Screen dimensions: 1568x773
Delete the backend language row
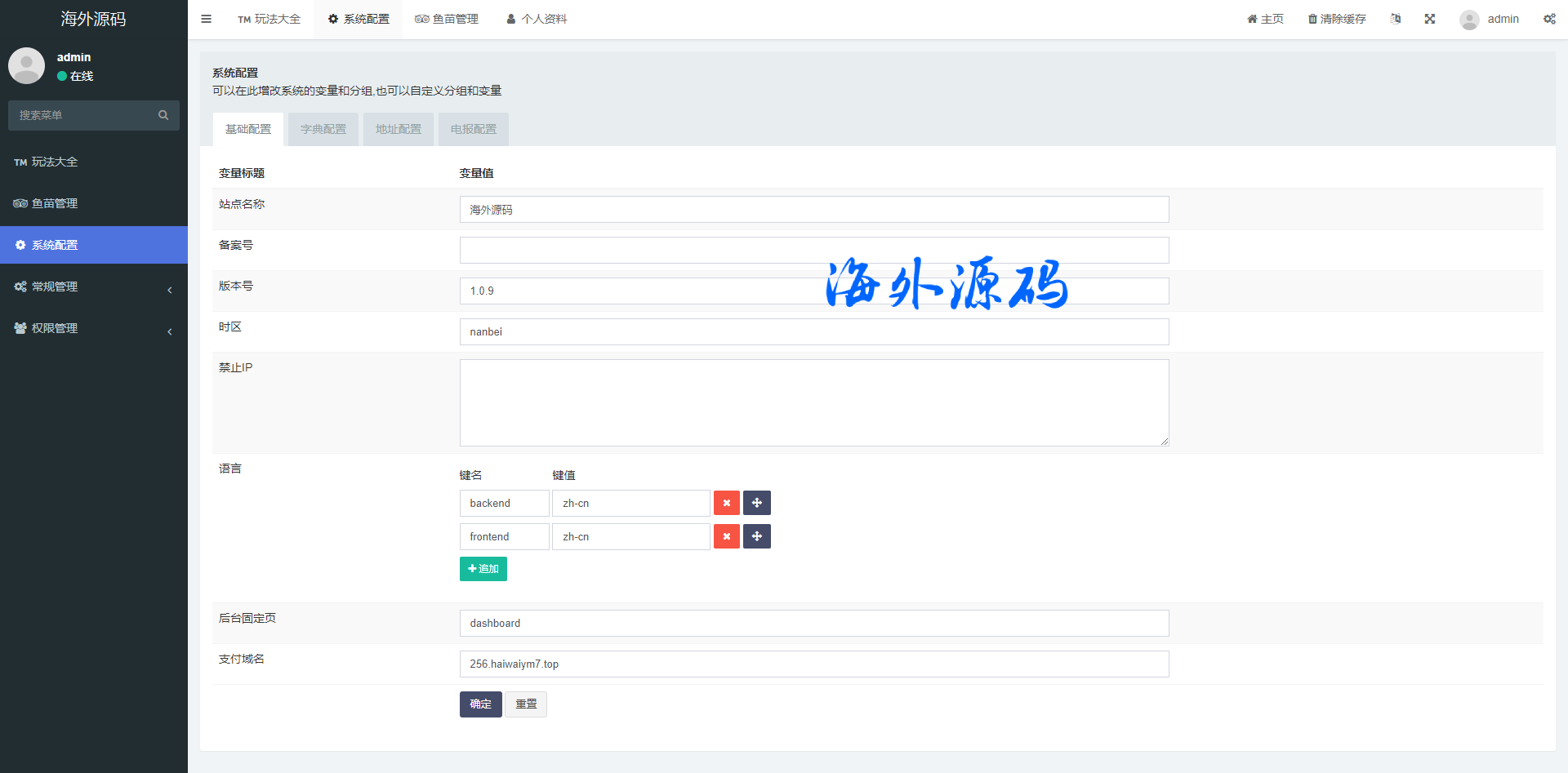click(726, 503)
